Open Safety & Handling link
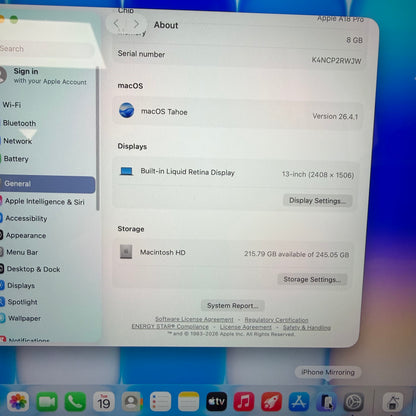The image size is (416, 416). coord(307,328)
